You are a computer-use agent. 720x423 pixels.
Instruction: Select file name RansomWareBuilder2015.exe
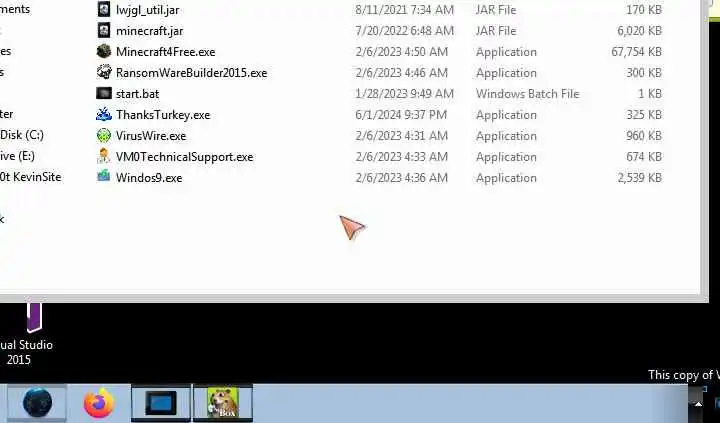tap(191, 73)
